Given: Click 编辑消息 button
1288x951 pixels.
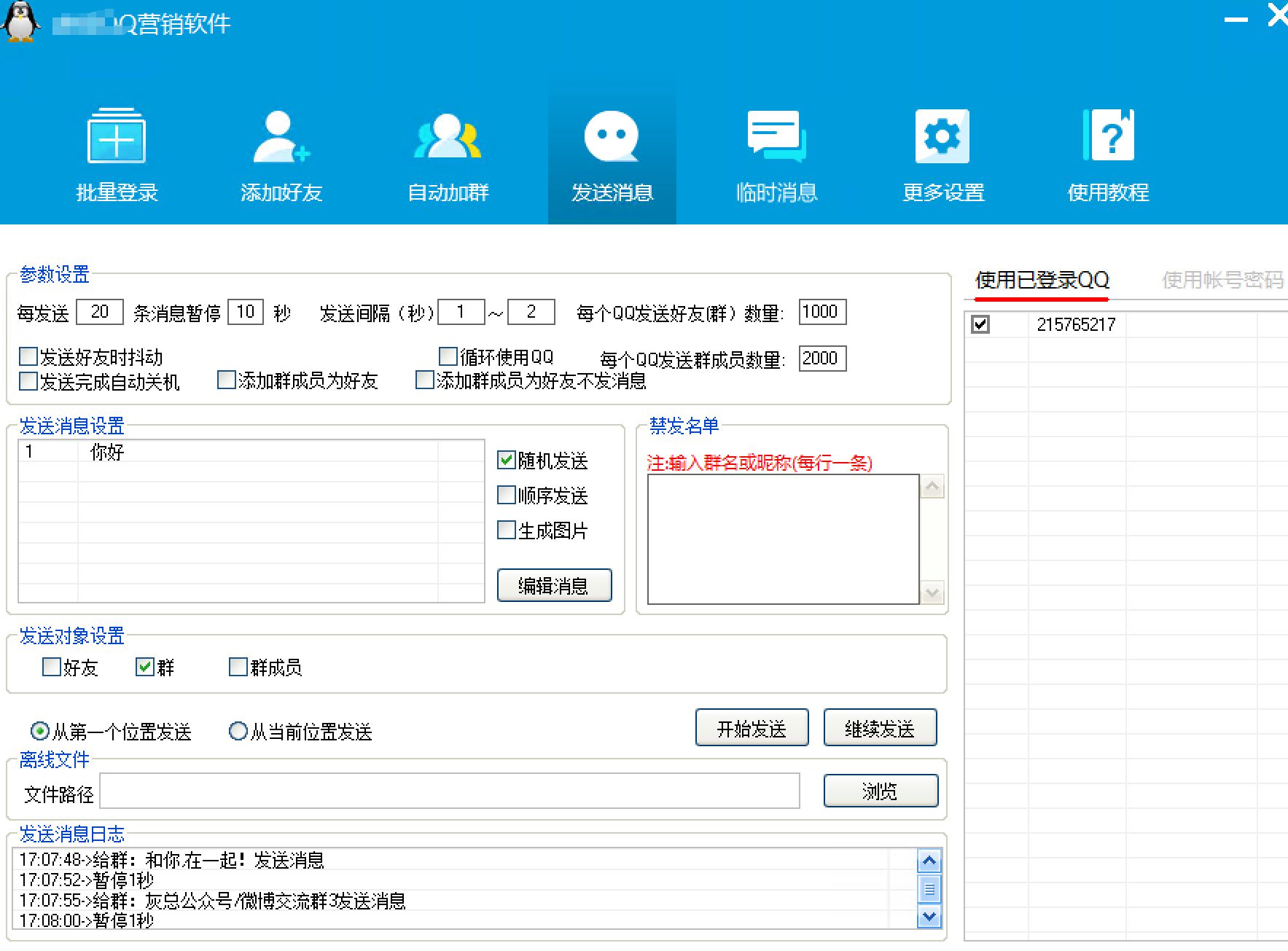Looking at the screenshot, I should click(x=554, y=585).
